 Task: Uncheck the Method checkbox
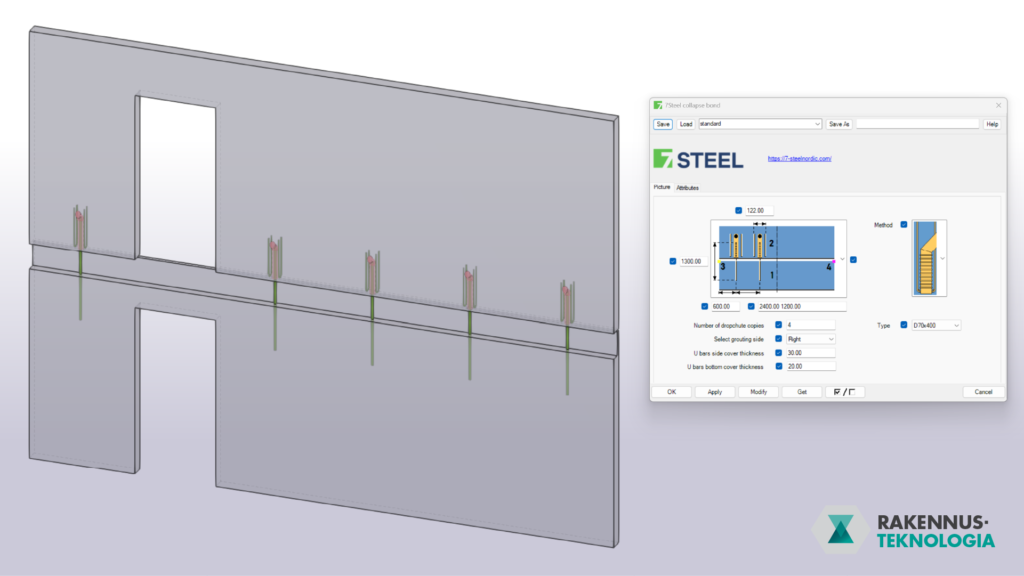[x=904, y=224]
